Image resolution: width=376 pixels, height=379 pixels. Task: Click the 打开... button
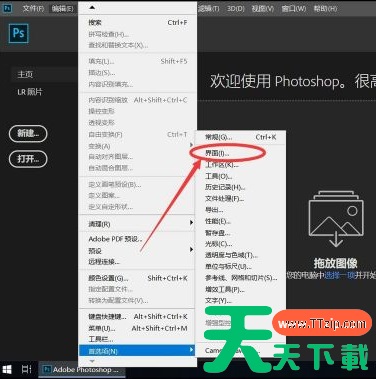coord(28,159)
